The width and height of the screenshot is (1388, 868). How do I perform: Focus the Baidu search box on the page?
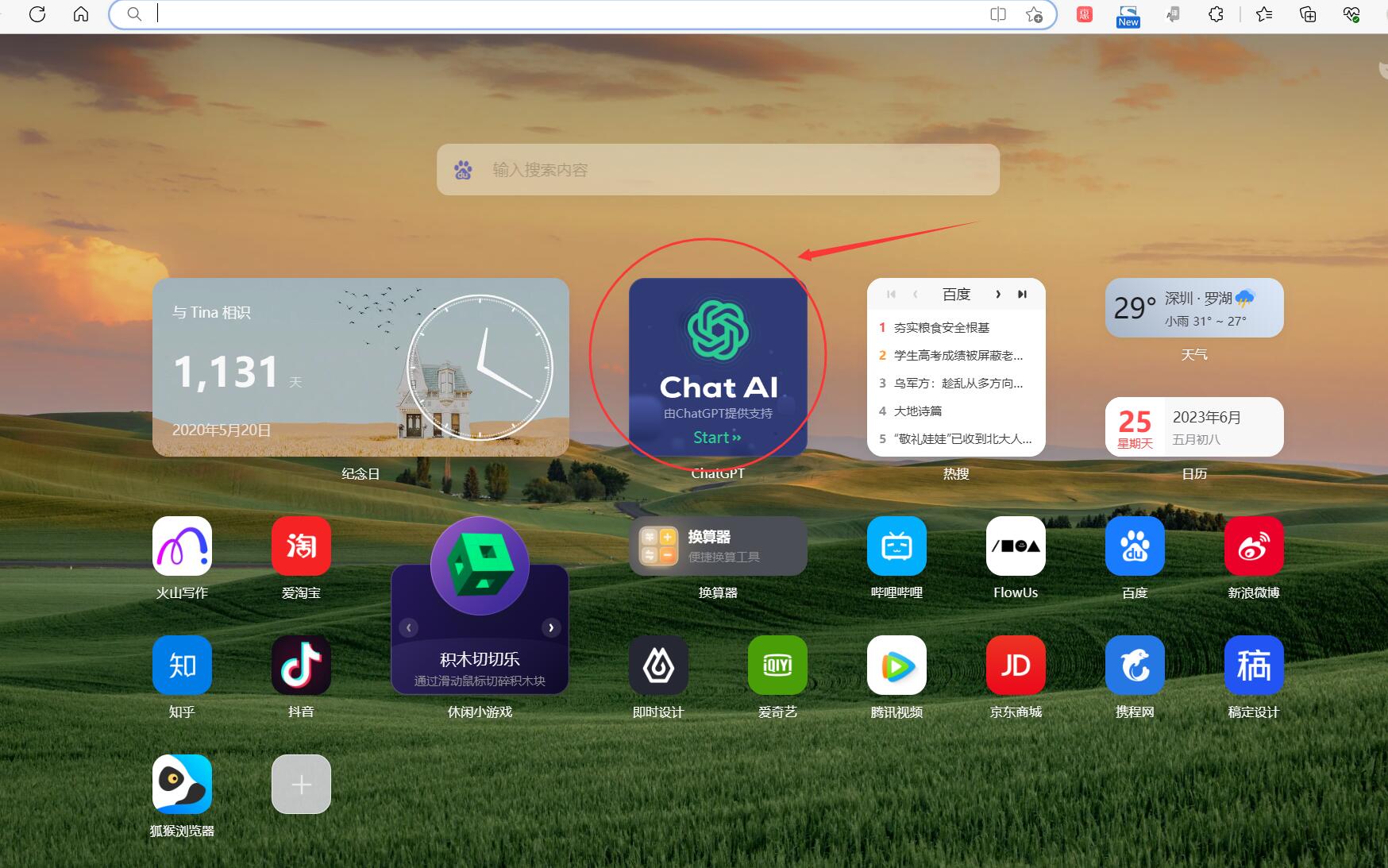(x=718, y=169)
